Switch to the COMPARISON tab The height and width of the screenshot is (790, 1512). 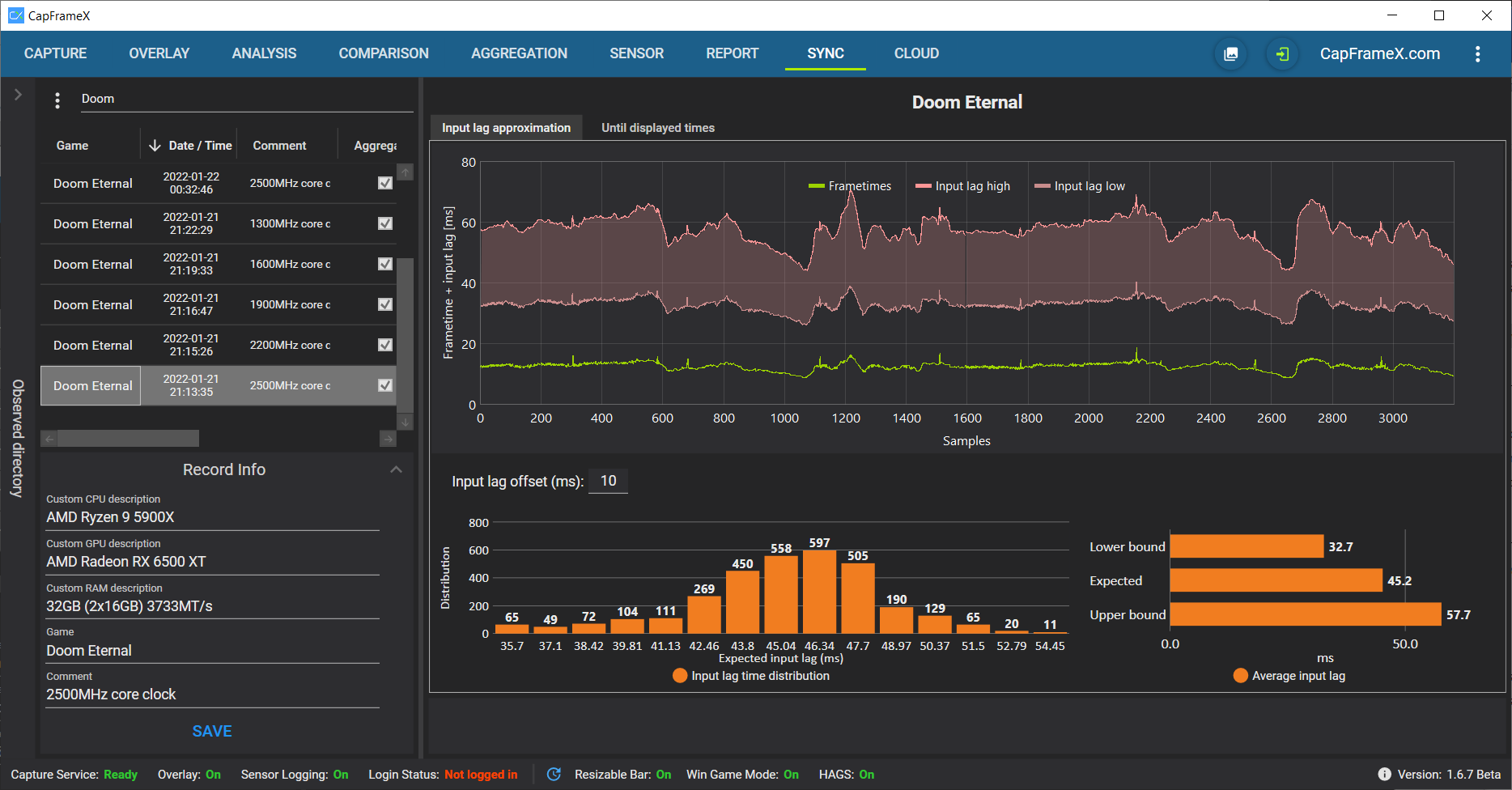point(384,53)
